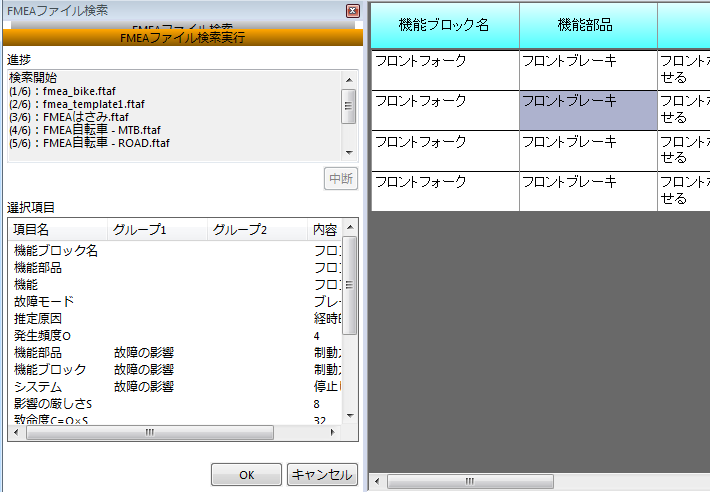Viewport: 710px width, 492px height.
Task: Sort by 項目名 column header
Action: [x=55, y=230]
